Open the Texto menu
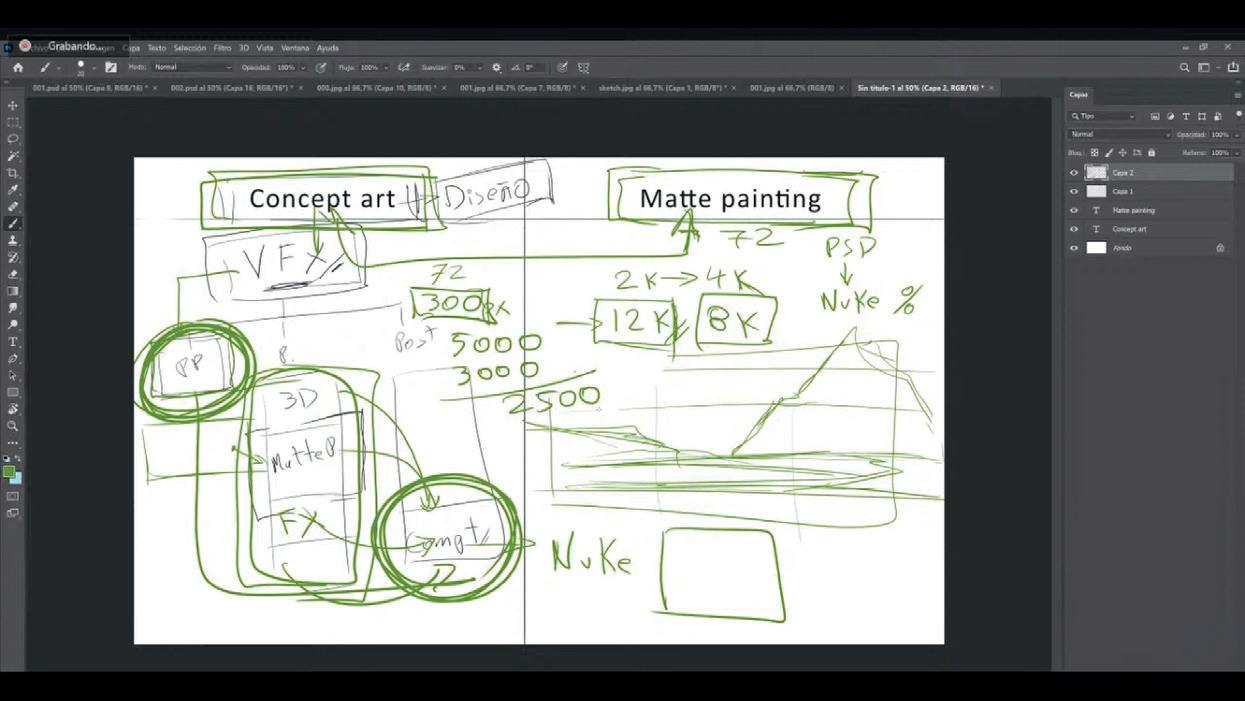The width and height of the screenshot is (1245, 701). [x=157, y=48]
